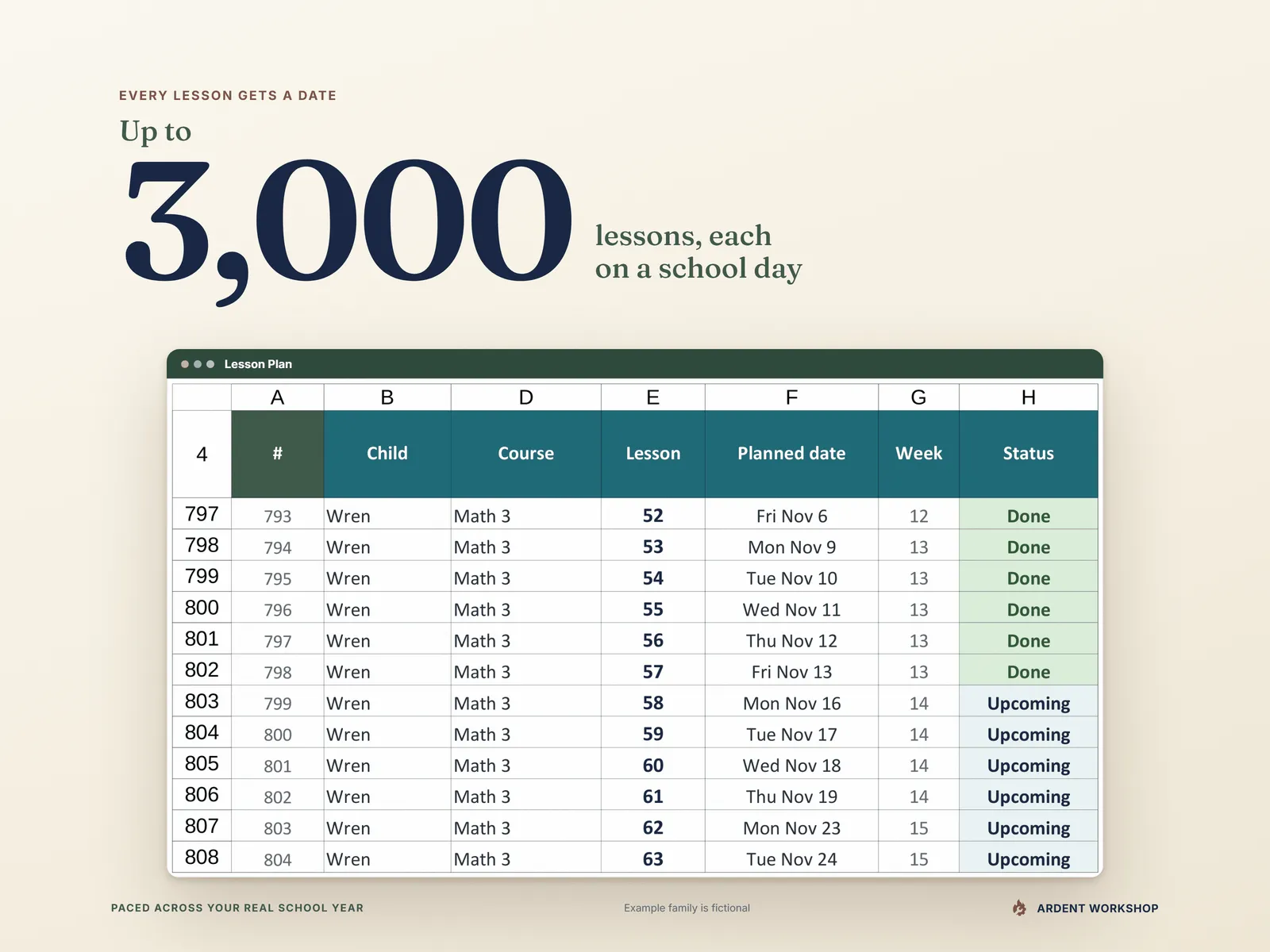Click the Ardent Workshop brand text
The image size is (1270, 952).
tap(1097, 908)
